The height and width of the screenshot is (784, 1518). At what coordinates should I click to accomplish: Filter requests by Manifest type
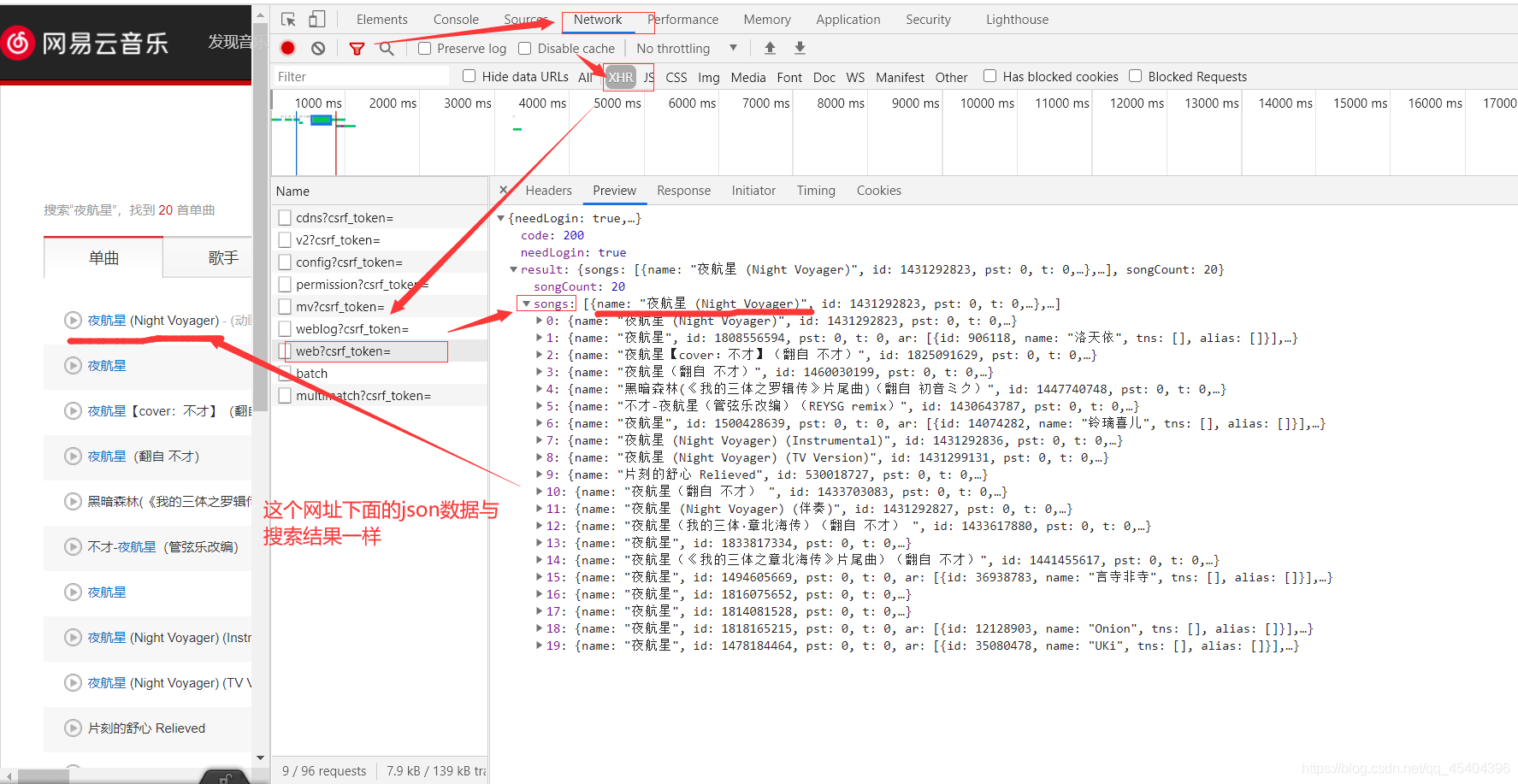coord(900,77)
